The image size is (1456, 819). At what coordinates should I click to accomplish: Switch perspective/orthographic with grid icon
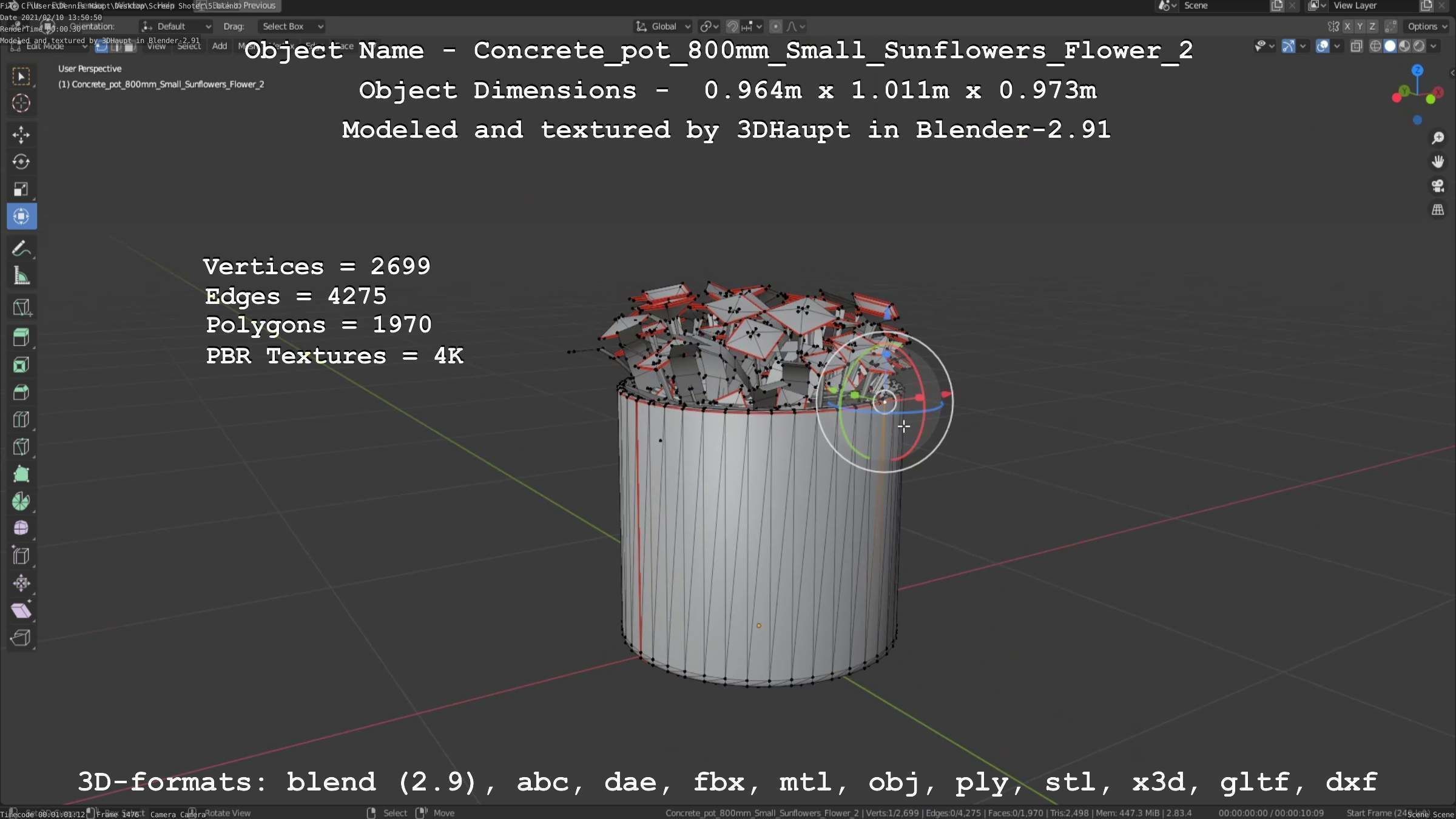(1438, 210)
